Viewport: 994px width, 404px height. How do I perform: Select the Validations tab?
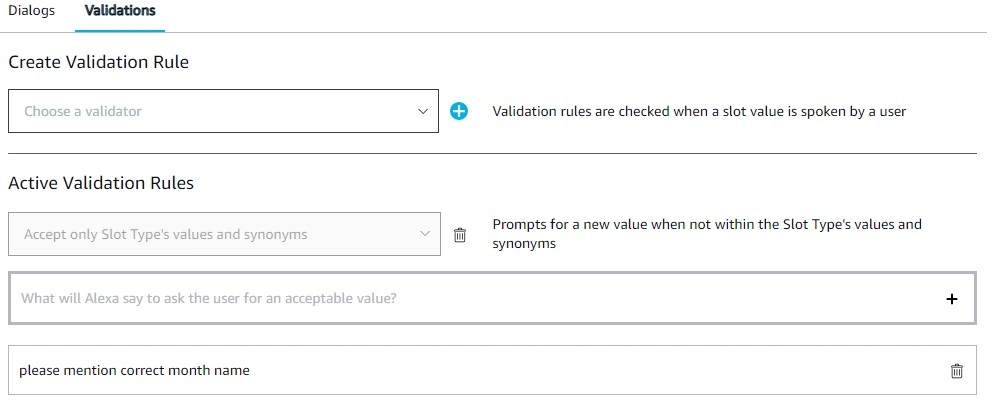click(x=120, y=11)
